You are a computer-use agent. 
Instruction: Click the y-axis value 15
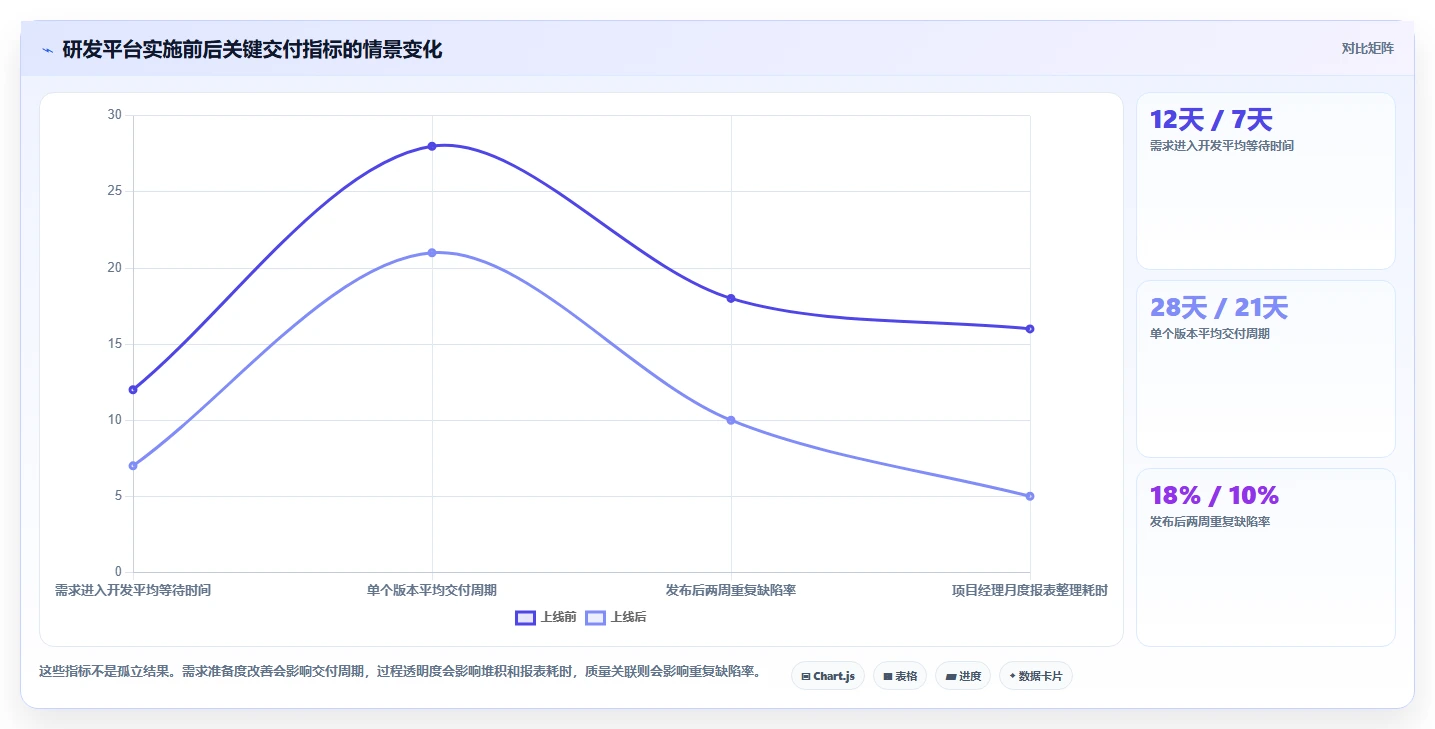click(114, 344)
